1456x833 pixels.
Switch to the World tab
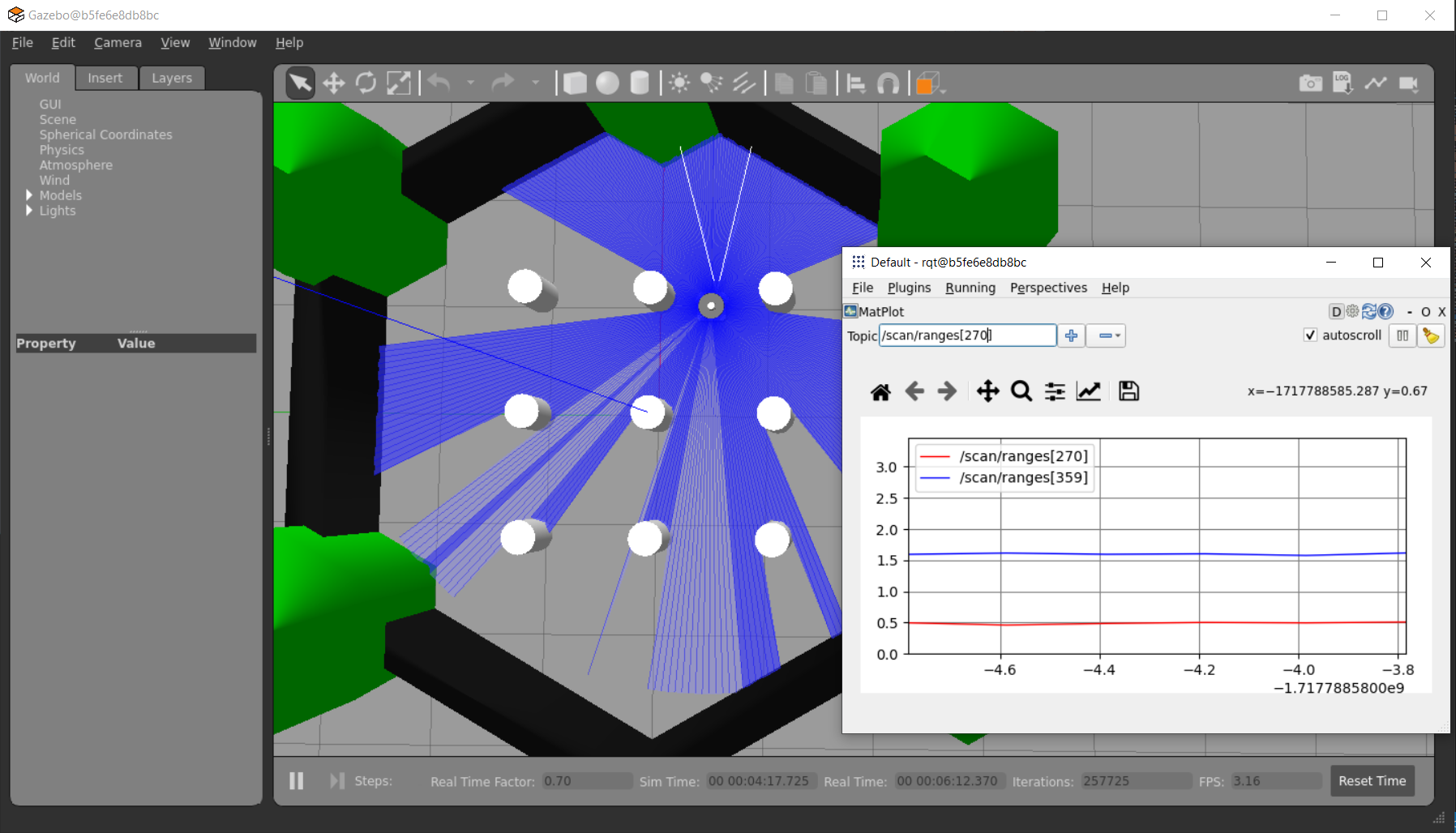[x=42, y=78]
